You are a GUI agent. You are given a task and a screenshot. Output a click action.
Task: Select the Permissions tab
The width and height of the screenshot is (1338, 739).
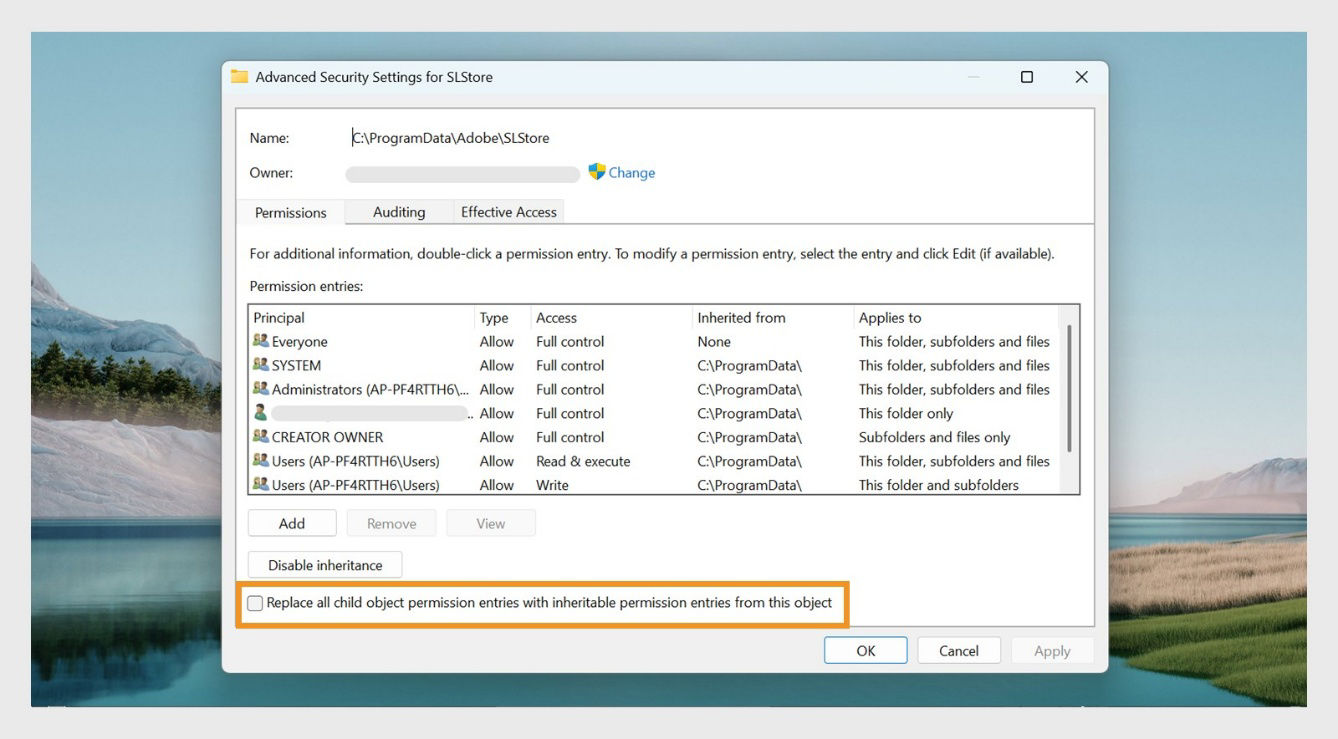[x=291, y=212]
